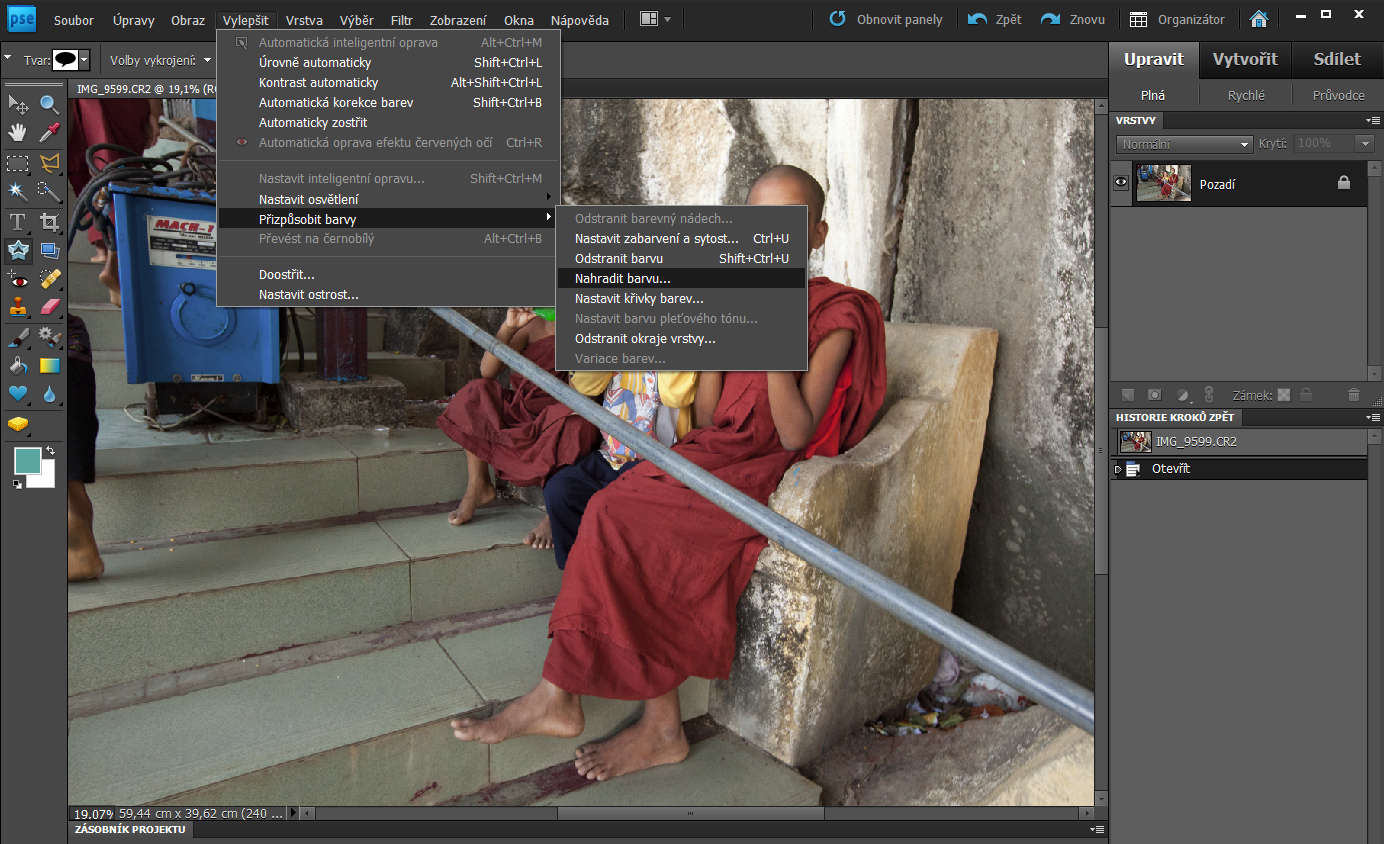This screenshot has height=844, width=1384.
Task: Choose Nahradit barvu... from the submenu
Action: (x=622, y=278)
